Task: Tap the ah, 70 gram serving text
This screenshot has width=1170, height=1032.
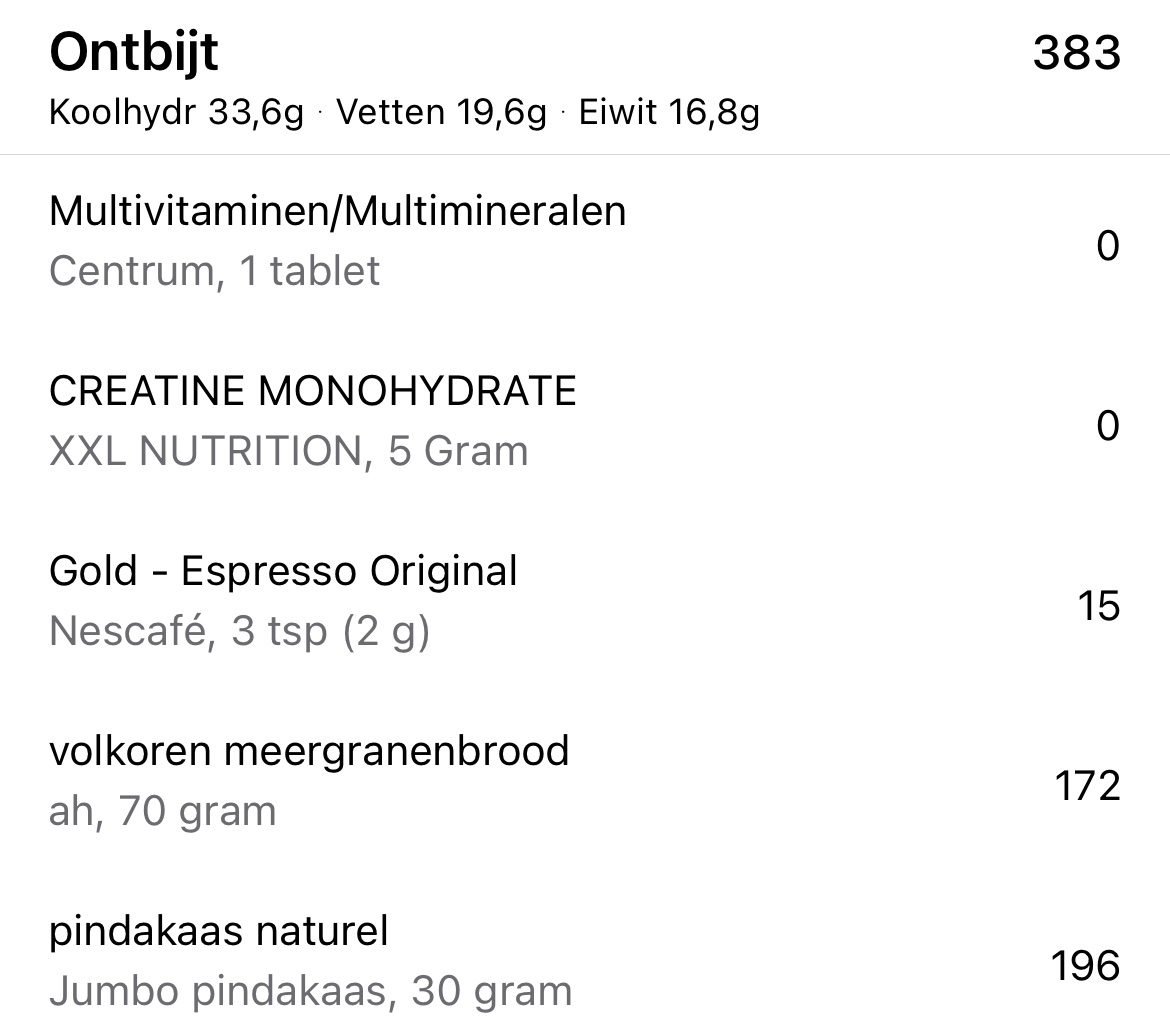Action: [x=162, y=811]
